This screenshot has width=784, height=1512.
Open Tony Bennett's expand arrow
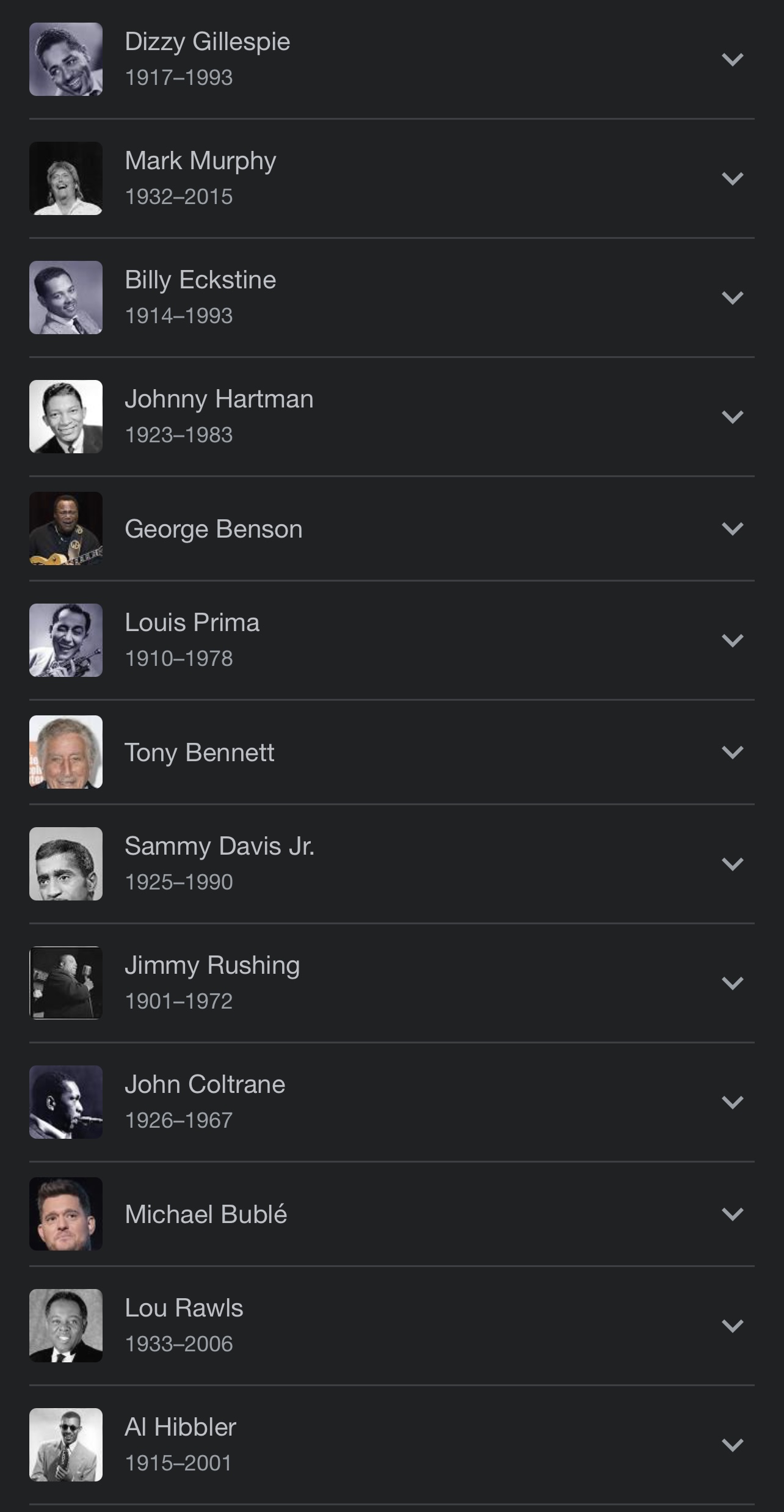[x=732, y=753]
